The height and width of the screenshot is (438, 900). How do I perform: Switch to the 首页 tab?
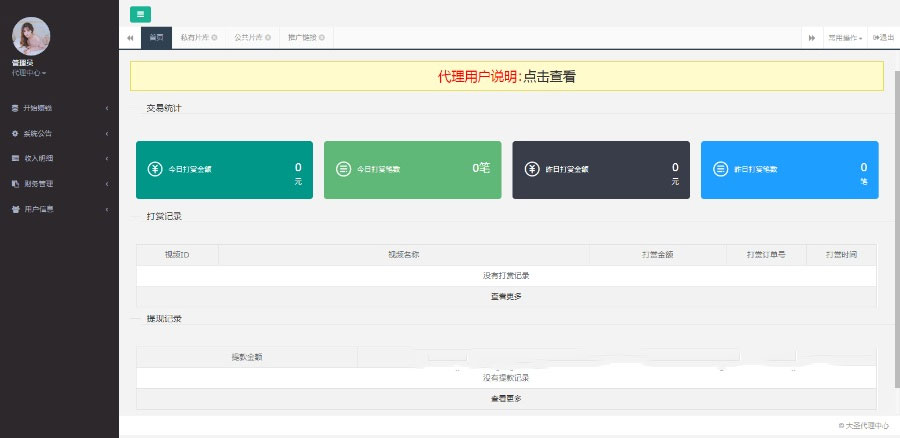click(156, 37)
